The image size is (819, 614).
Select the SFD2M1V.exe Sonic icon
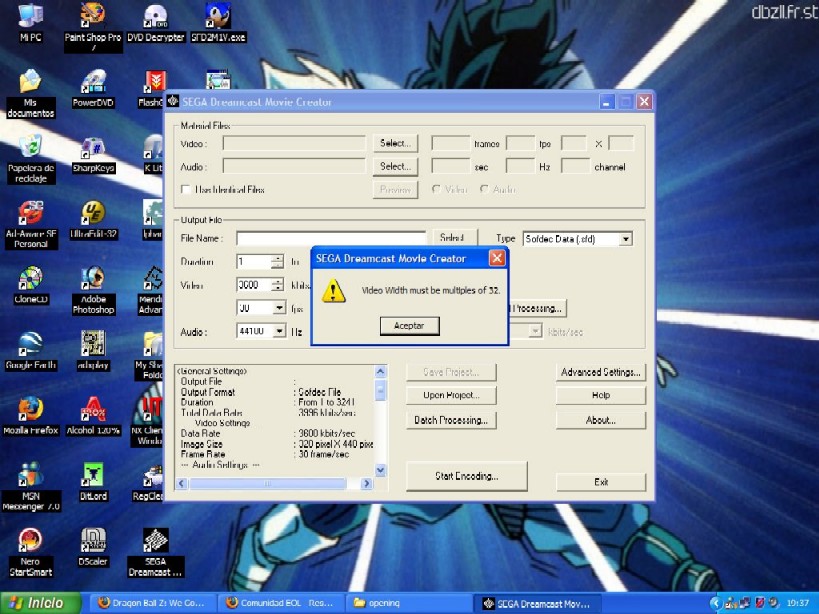(x=218, y=22)
